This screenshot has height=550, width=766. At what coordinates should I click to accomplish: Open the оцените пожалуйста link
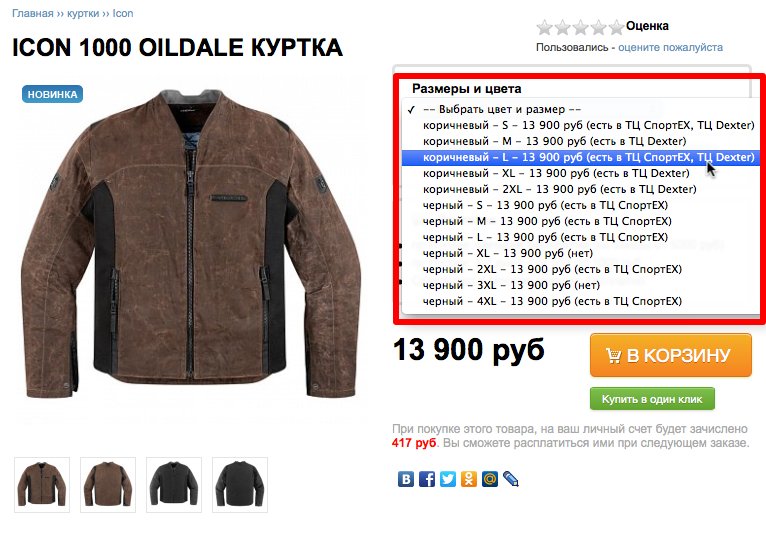(670, 47)
